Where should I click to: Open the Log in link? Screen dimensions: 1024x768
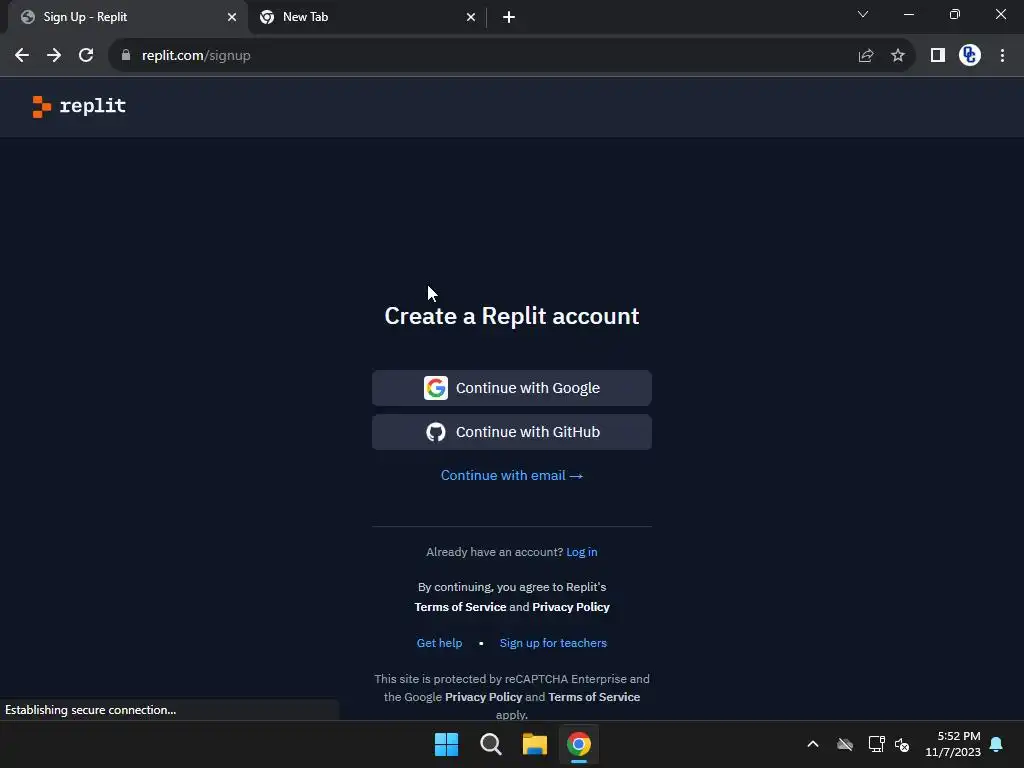tap(582, 552)
